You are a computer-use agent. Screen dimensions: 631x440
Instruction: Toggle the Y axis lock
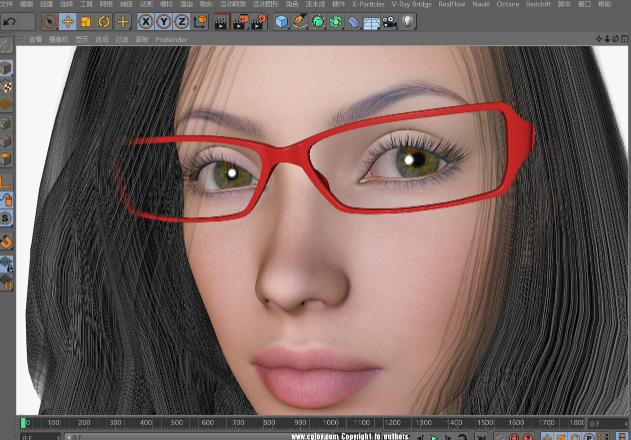pos(164,21)
